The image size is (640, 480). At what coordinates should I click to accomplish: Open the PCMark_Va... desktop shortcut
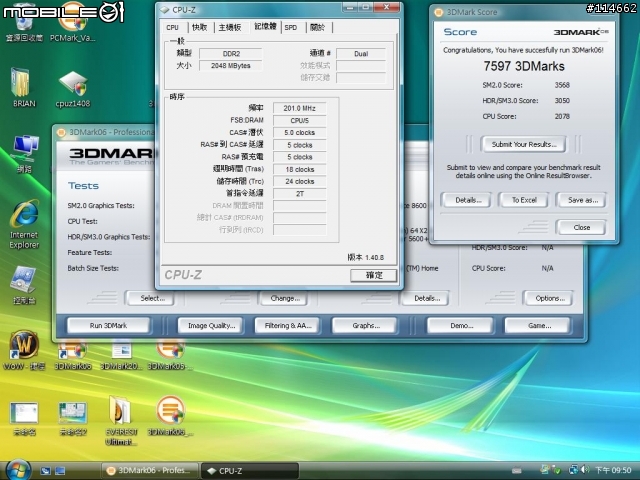[72, 22]
